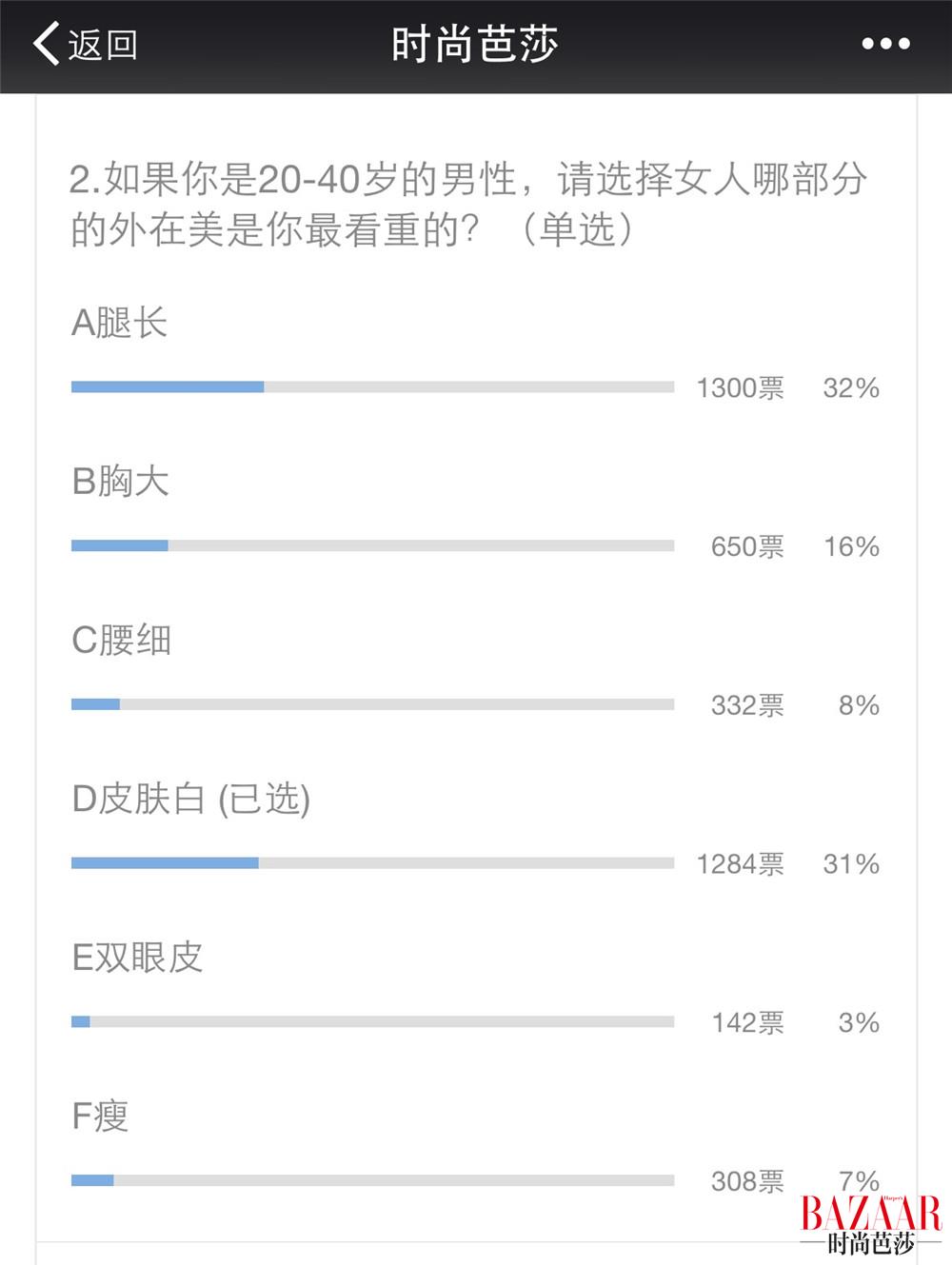The width and height of the screenshot is (952, 1265).
Task: Click the BAZAAR watermark logo
Action: tap(871, 1224)
